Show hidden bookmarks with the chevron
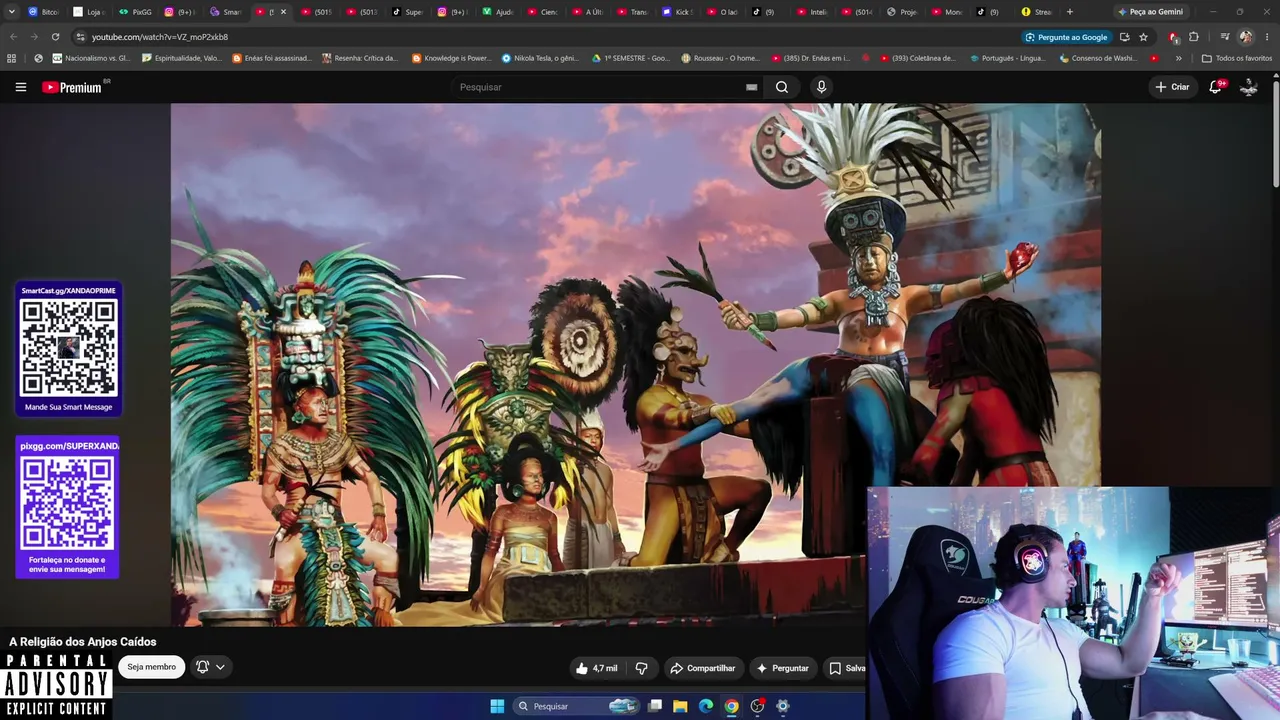 (x=1178, y=58)
